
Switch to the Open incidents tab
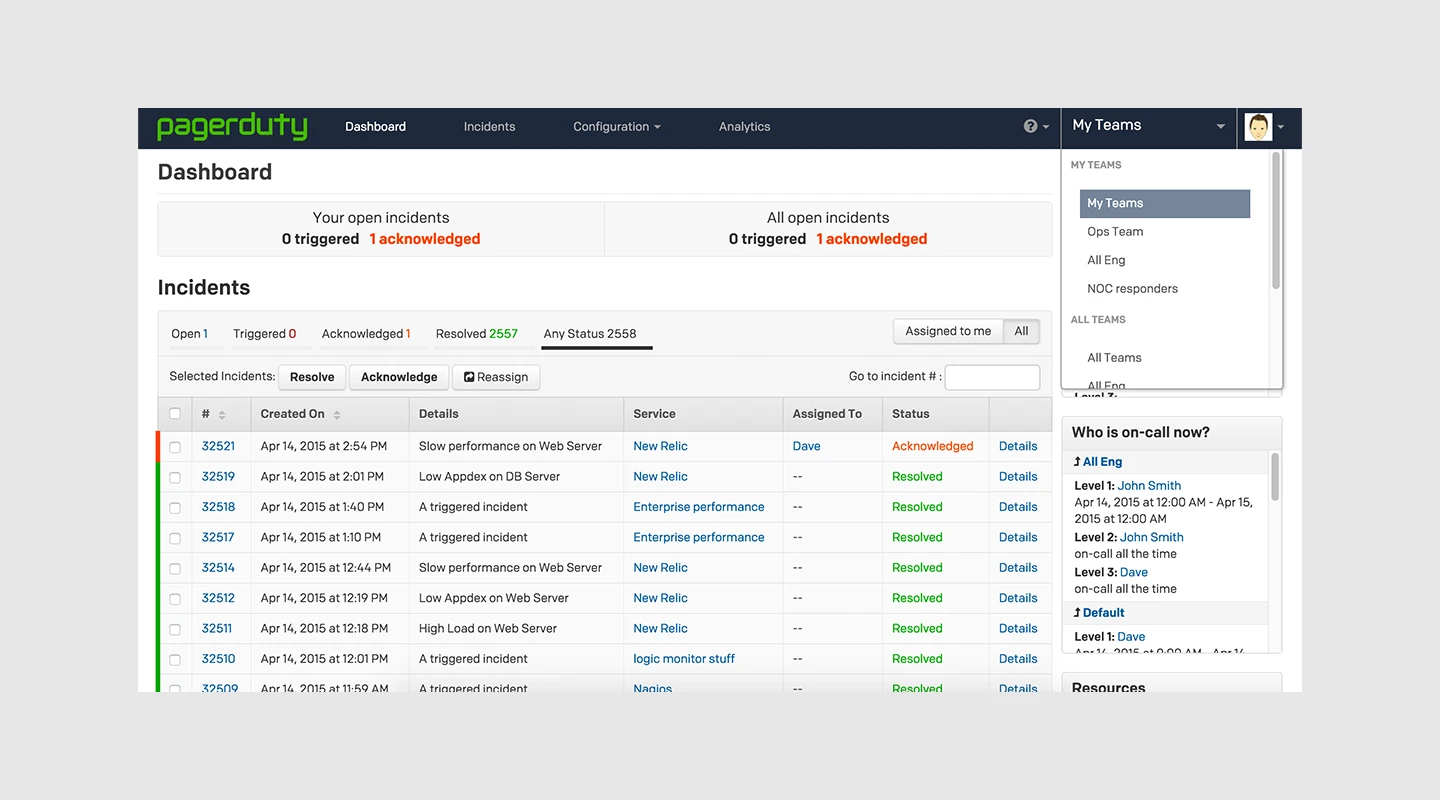[x=189, y=334]
